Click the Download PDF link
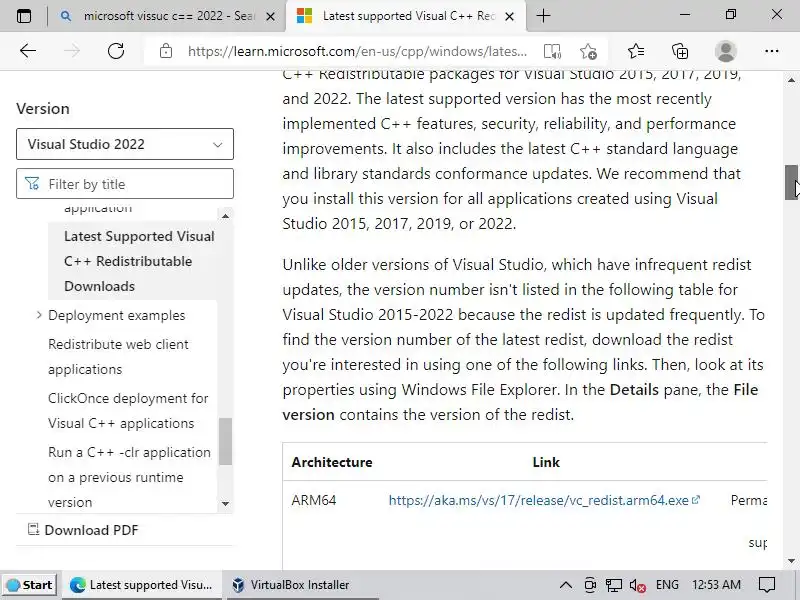Viewport: 800px width, 600px height. 91,530
